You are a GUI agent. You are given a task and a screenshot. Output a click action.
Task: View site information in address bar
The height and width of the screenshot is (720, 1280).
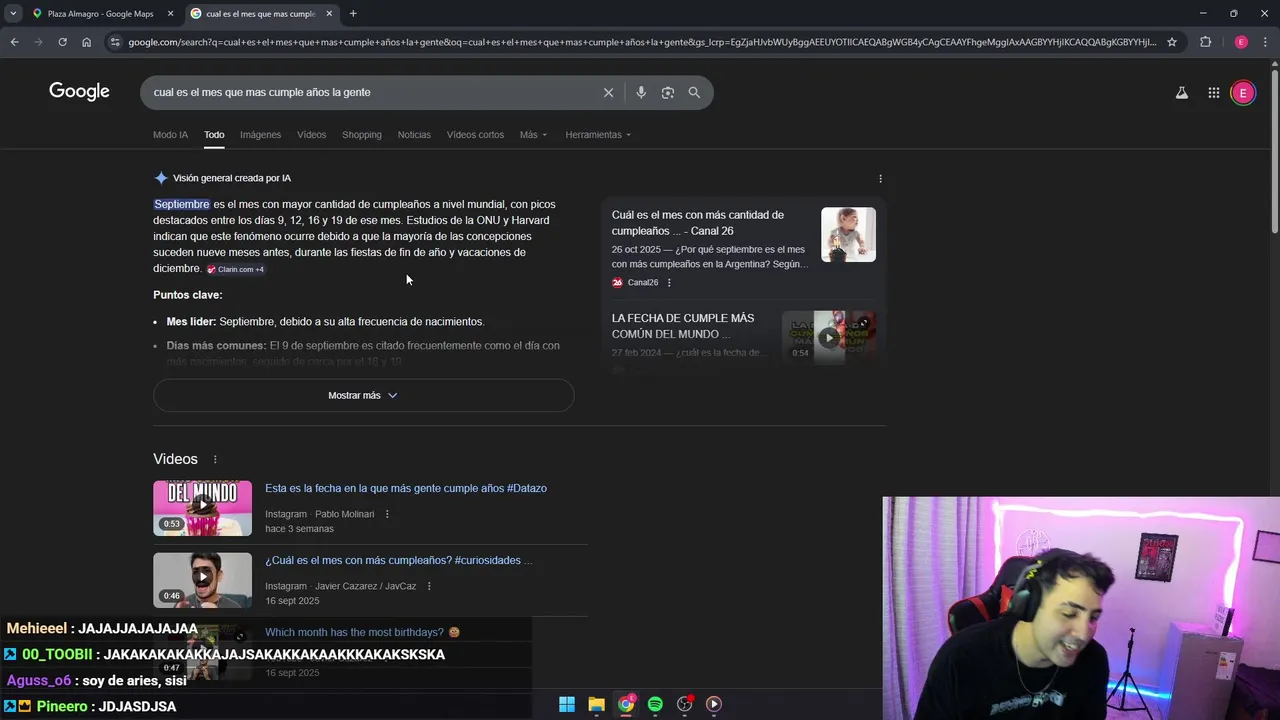point(115,42)
